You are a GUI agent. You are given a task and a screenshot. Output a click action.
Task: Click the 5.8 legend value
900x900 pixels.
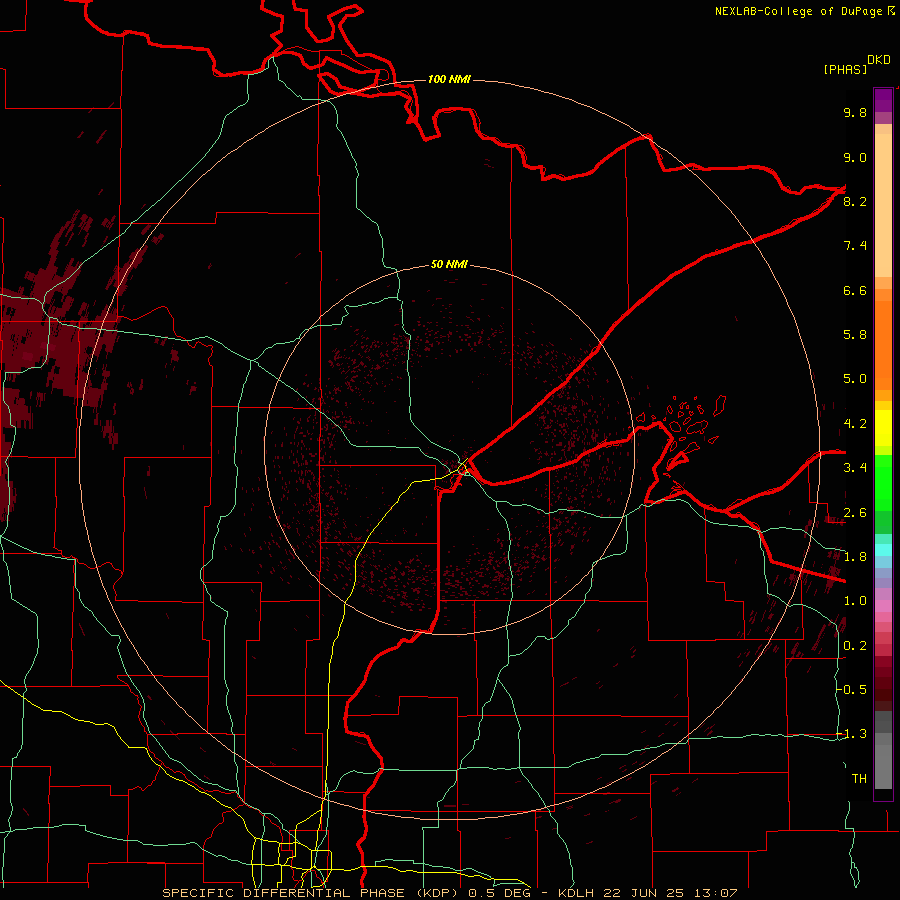pos(855,335)
